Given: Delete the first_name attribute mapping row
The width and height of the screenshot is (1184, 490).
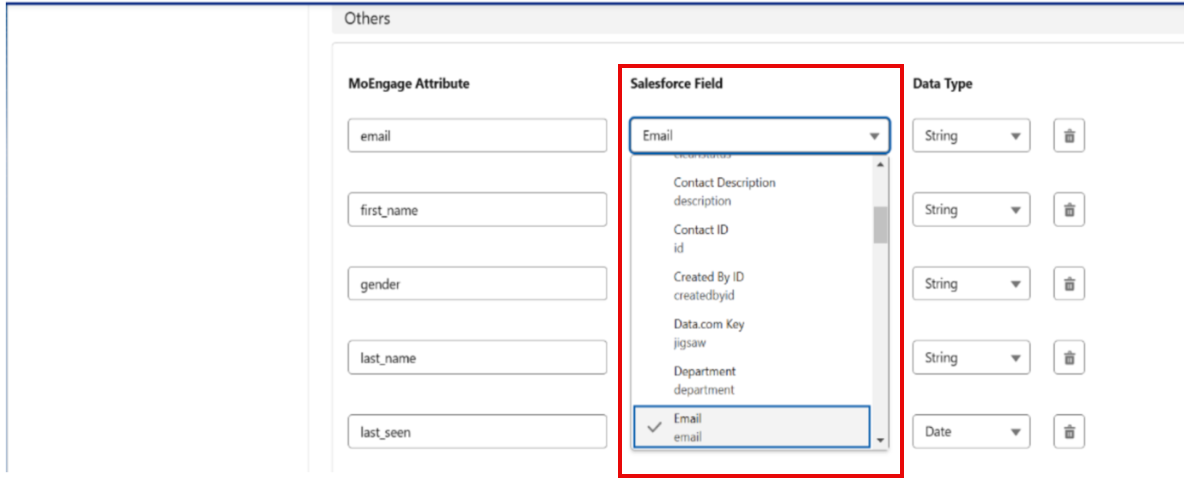Looking at the screenshot, I should (x=1068, y=211).
